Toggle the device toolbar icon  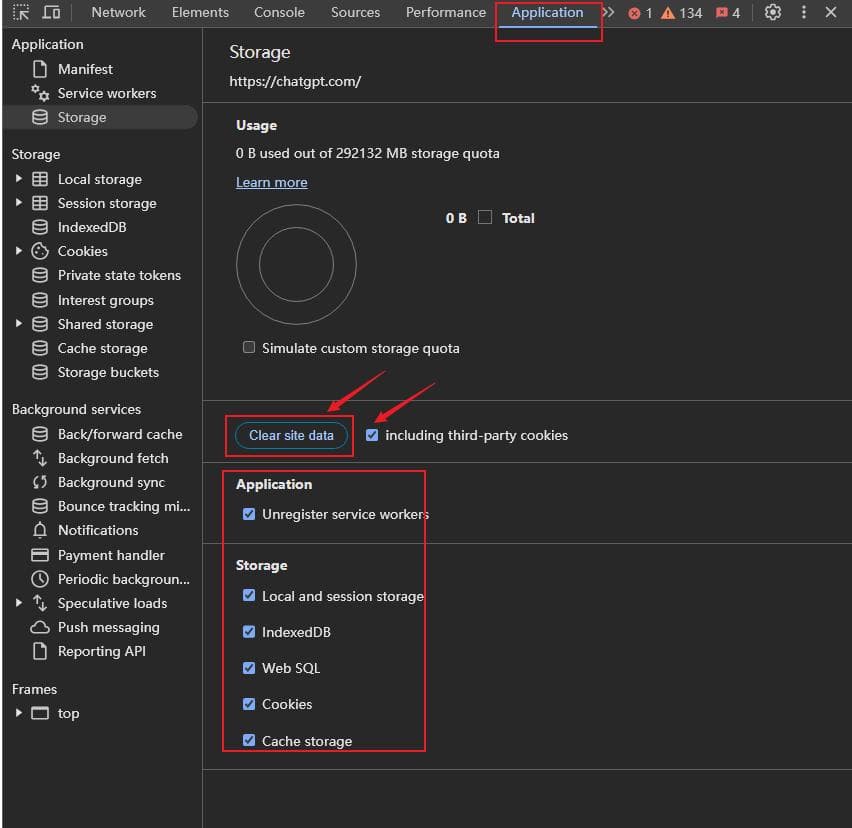click(x=51, y=12)
